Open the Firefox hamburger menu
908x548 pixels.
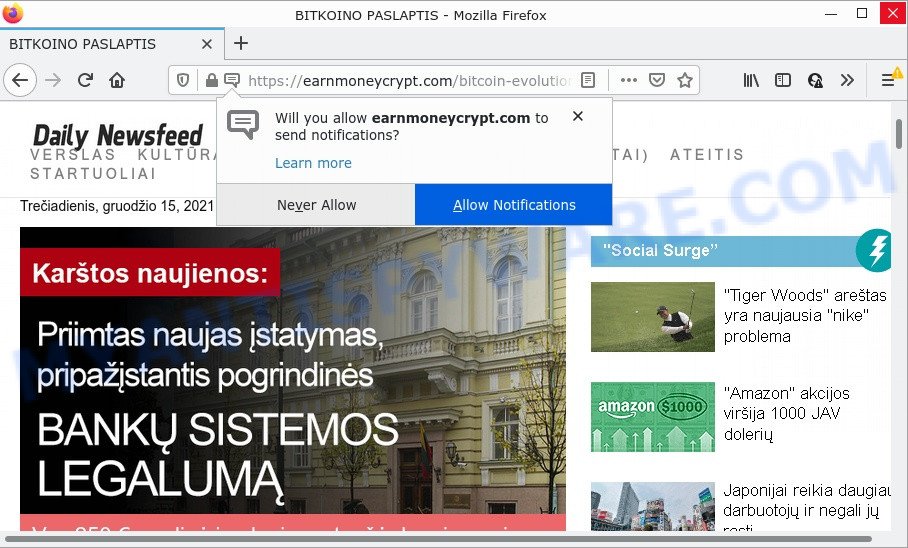pos(888,80)
